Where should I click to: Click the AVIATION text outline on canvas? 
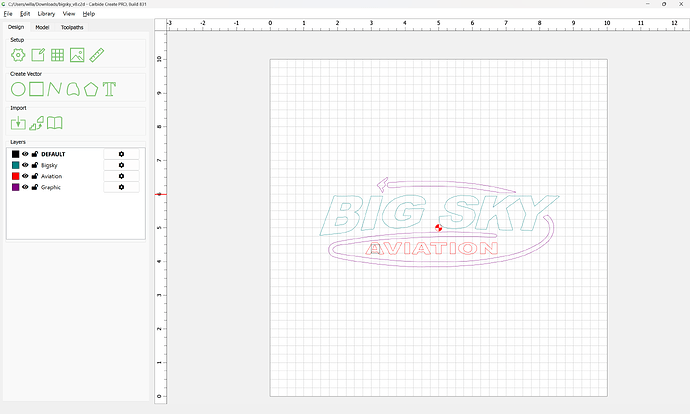[431, 248]
